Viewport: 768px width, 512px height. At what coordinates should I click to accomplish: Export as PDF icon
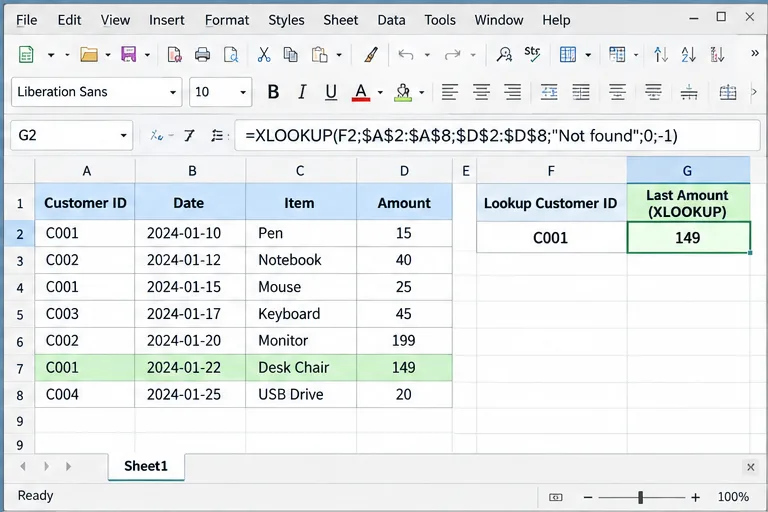(x=174, y=54)
